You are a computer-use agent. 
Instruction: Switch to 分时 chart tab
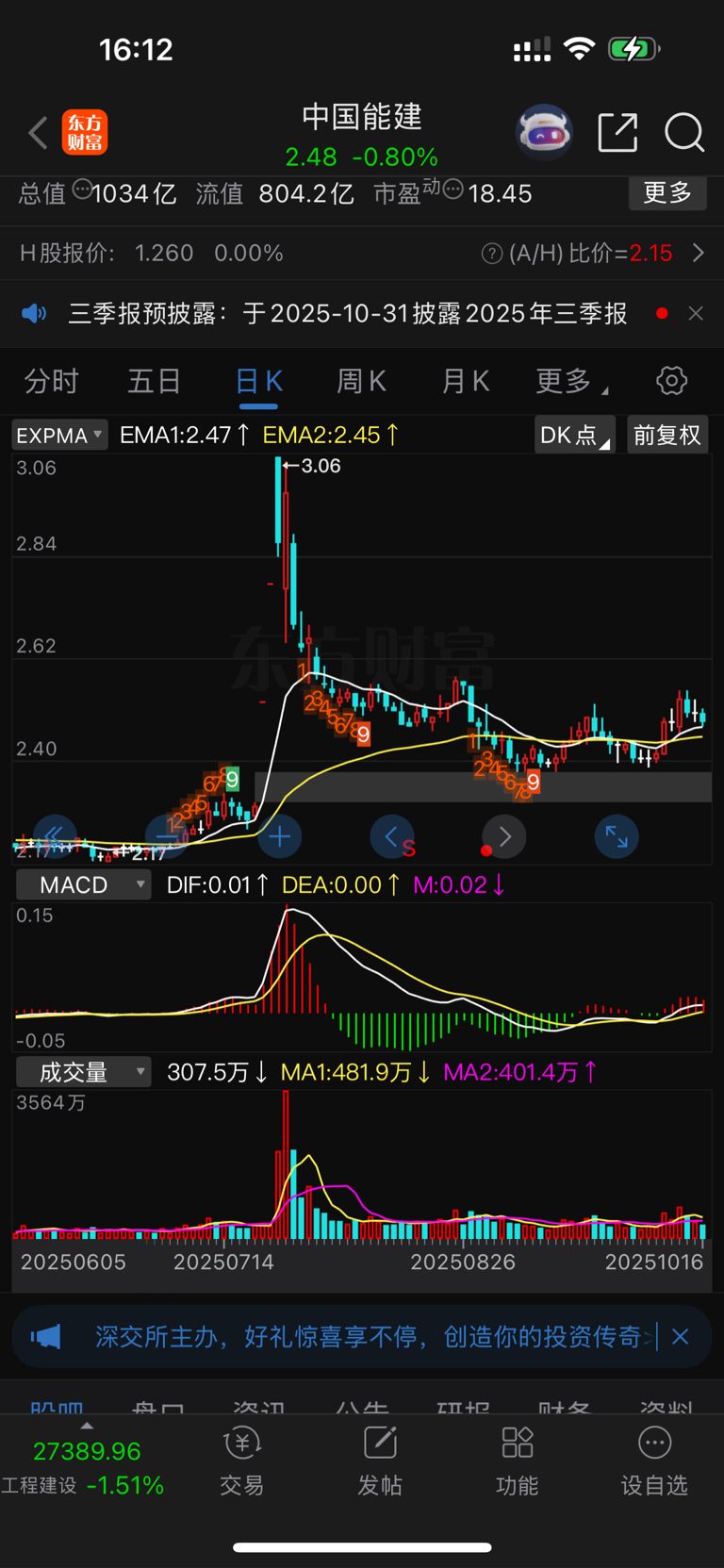pos(51,381)
